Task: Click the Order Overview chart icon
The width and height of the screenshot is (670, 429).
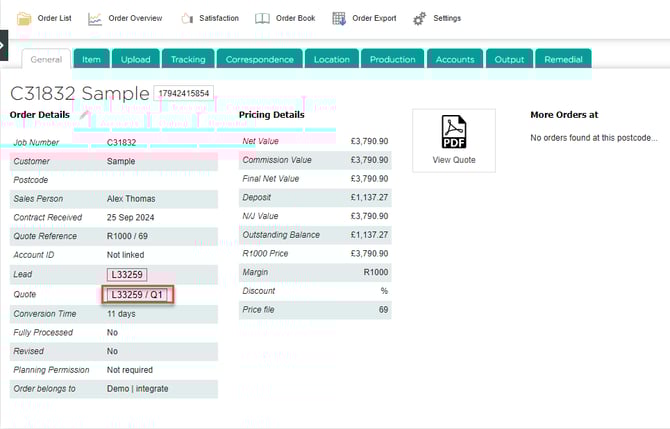Action: coord(95,18)
